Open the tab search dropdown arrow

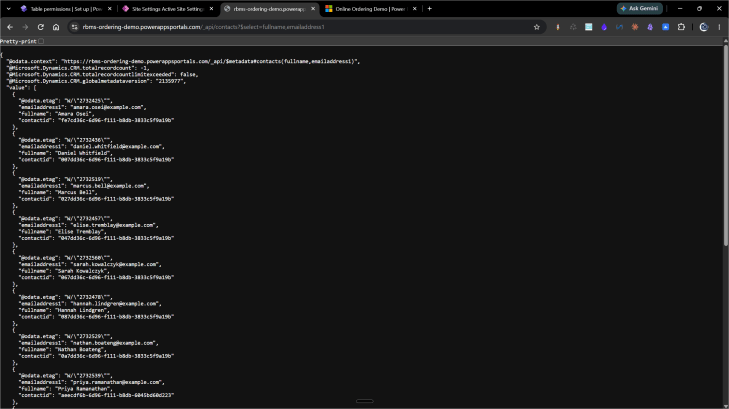click(x=8, y=8)
